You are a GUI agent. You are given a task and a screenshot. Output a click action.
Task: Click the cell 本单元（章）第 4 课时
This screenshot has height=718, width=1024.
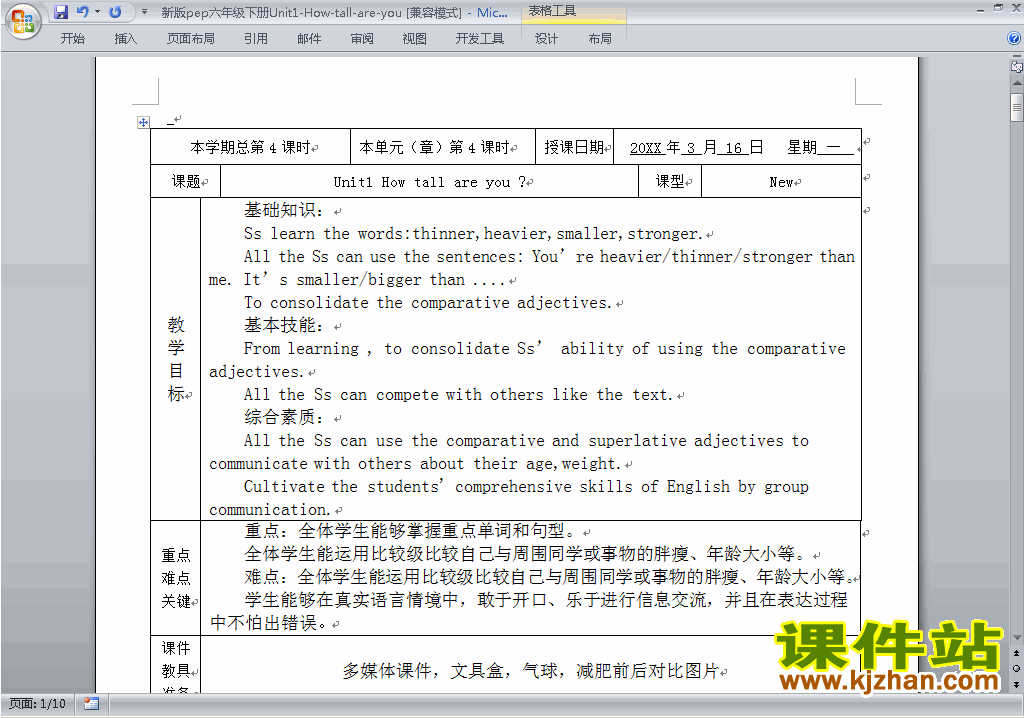443,147
